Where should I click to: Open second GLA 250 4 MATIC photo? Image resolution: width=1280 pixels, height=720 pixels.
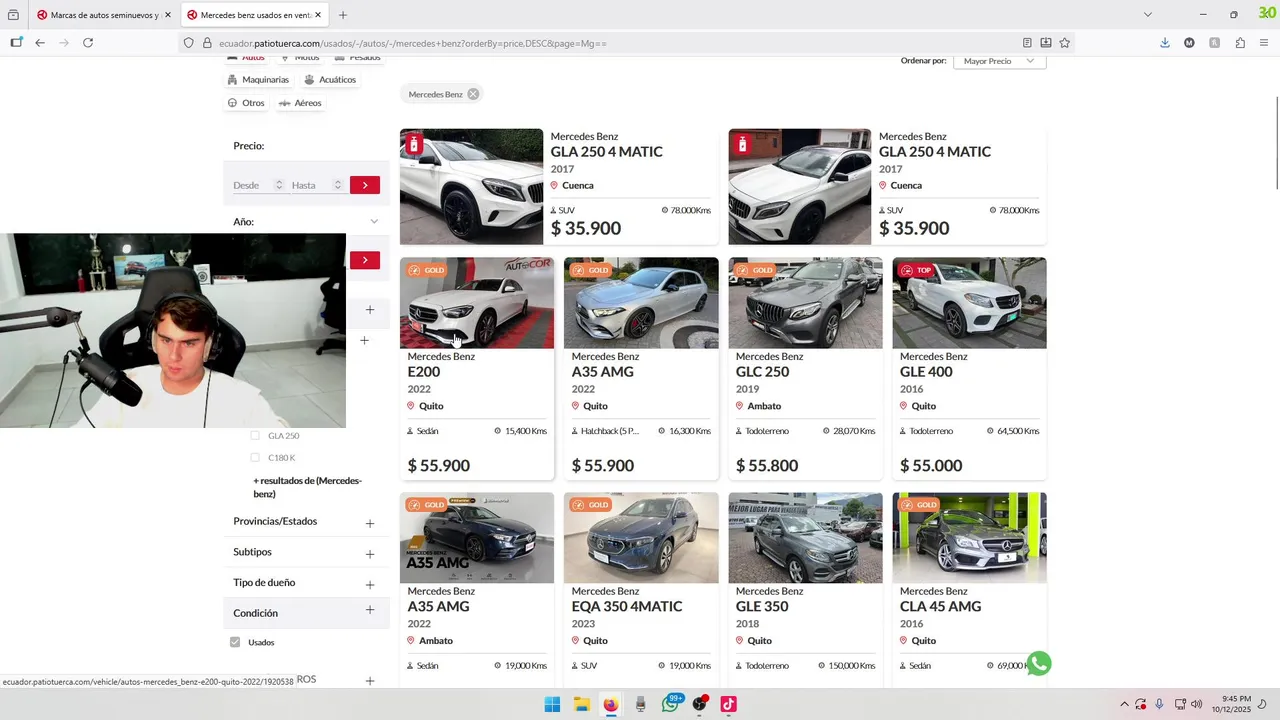799,187
